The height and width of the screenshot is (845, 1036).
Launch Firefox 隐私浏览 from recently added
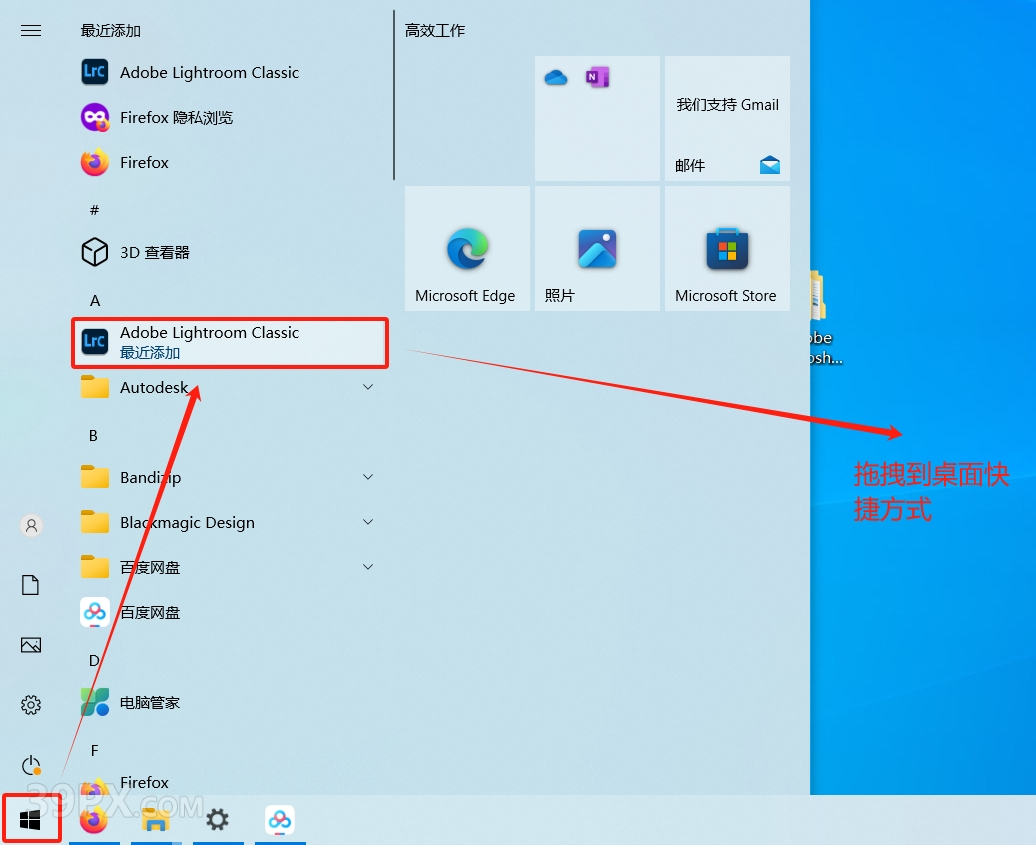[x=230, y=117]
